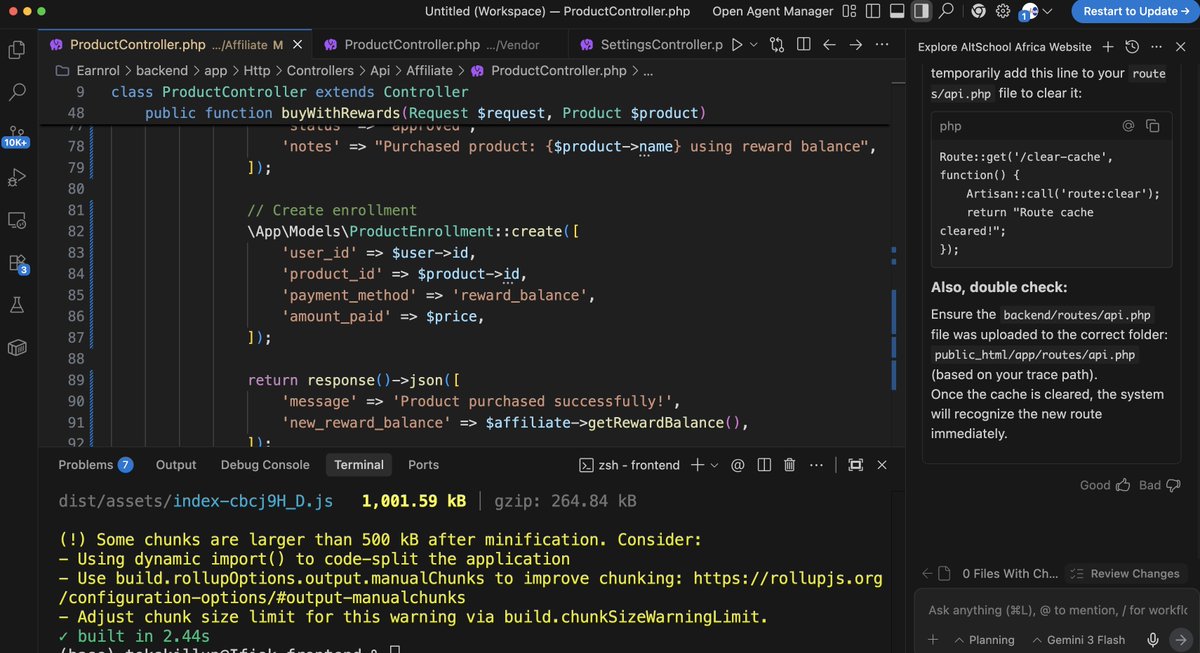1200x653 pixels.
Task: Click the terminal @ mention icon
Action: tap(738, 465)
